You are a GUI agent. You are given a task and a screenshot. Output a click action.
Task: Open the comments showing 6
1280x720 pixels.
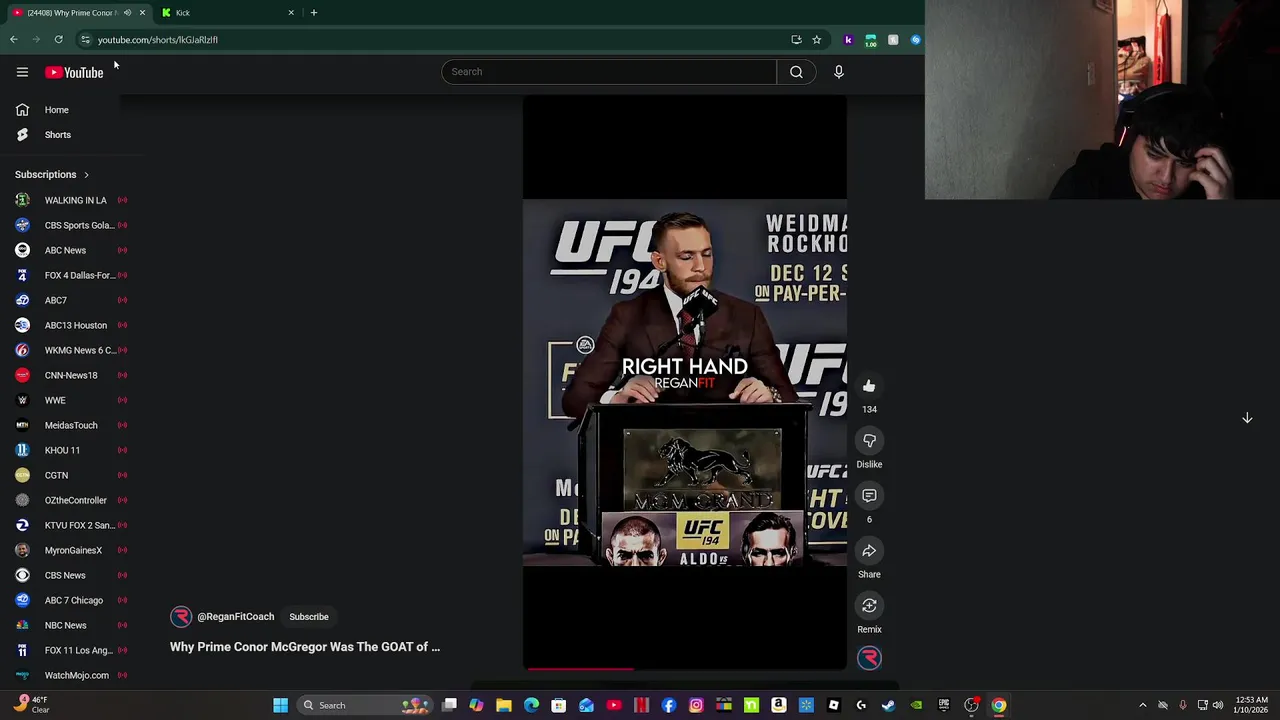pos(869,496)
